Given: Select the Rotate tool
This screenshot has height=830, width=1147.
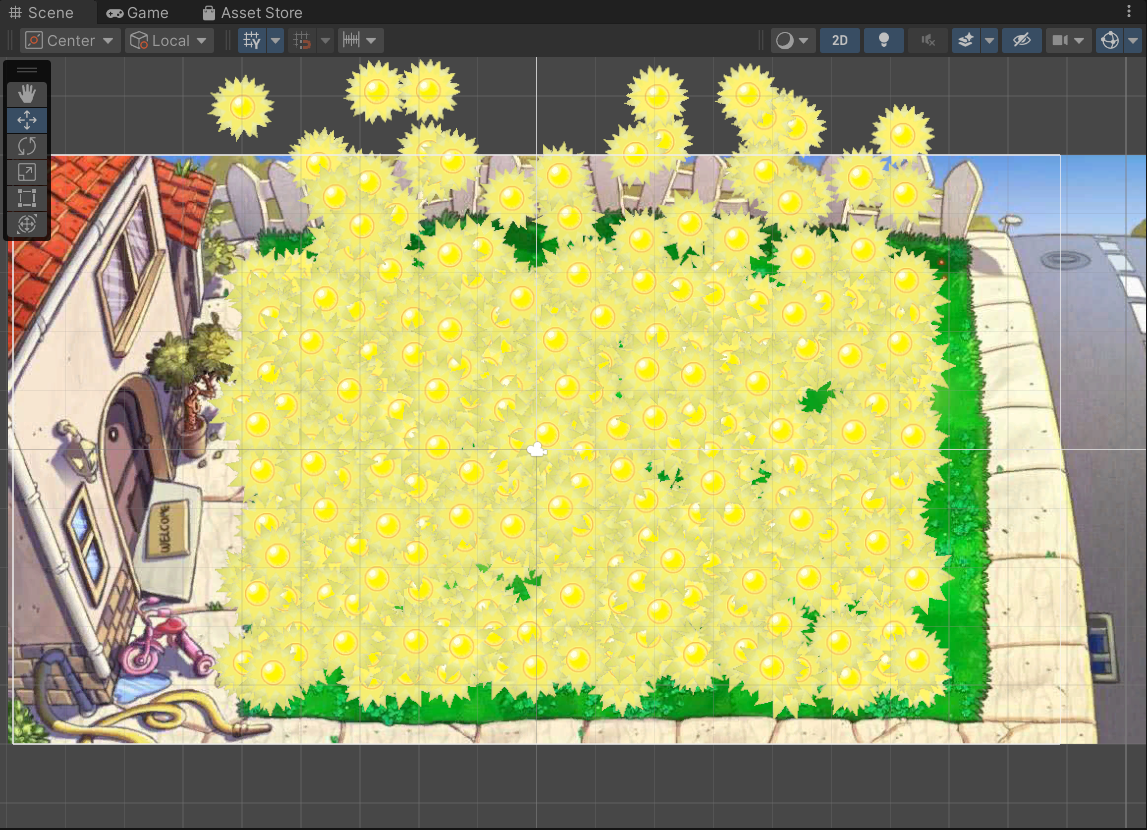Looking at the screenshot, I should pos(27,146).
